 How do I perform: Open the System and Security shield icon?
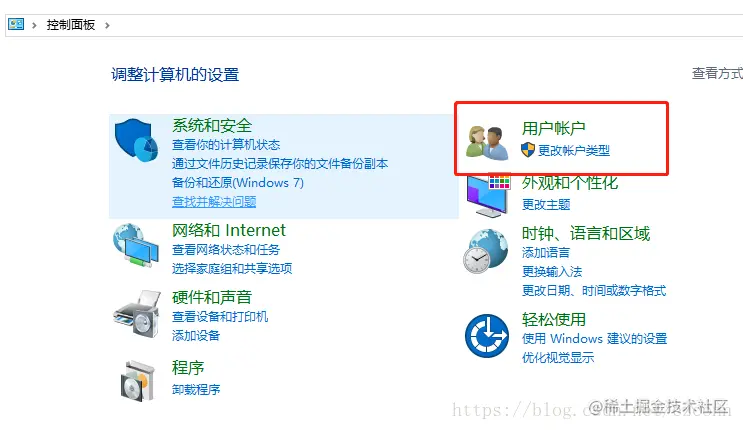tap(136, 140)
